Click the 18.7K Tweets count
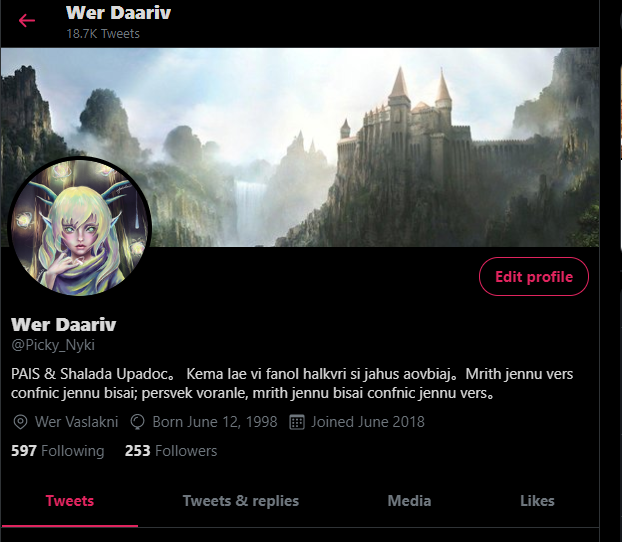Screen dimensions: 622x542 (103, 34)
